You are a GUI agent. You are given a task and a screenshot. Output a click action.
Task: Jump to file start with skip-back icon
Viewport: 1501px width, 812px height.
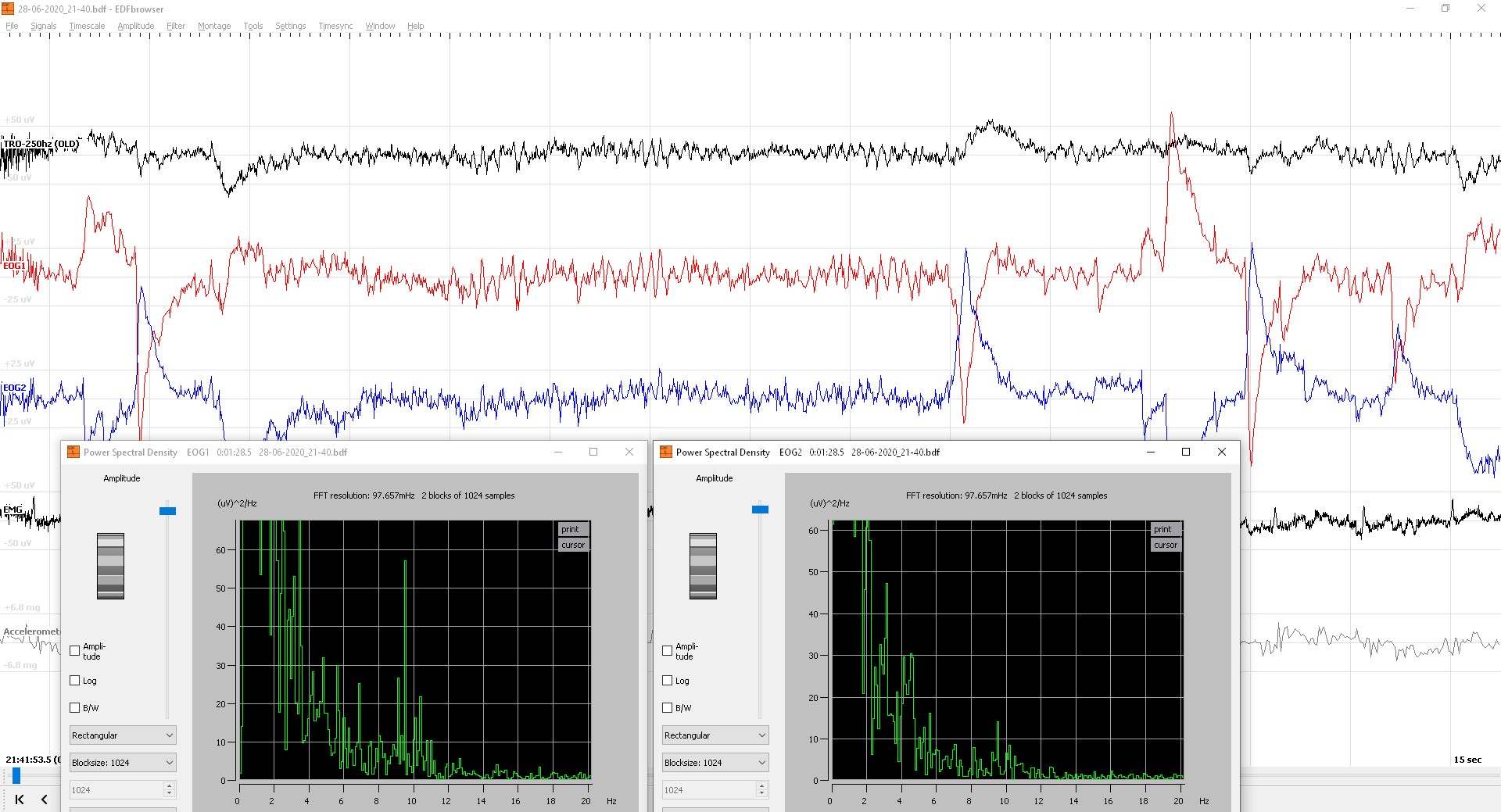pos(20,799)
